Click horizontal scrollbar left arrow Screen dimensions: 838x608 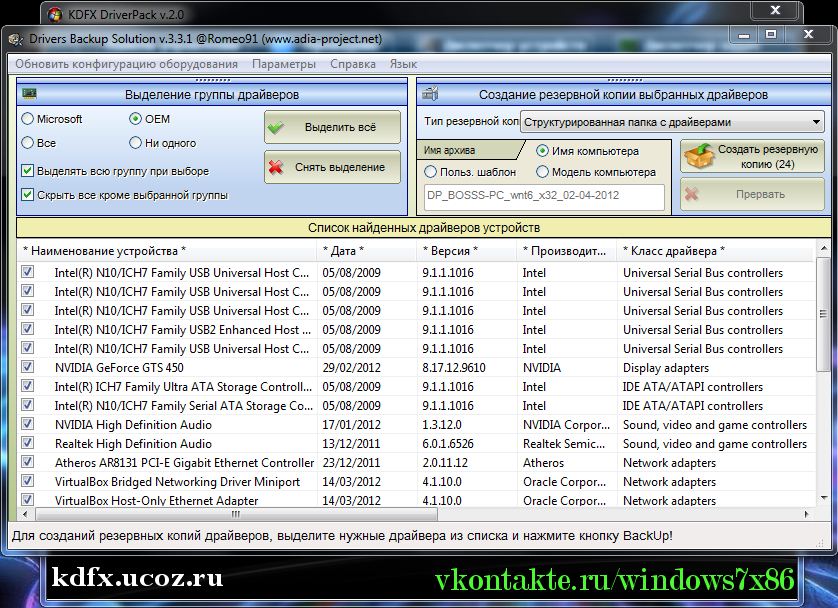[25, 514]
